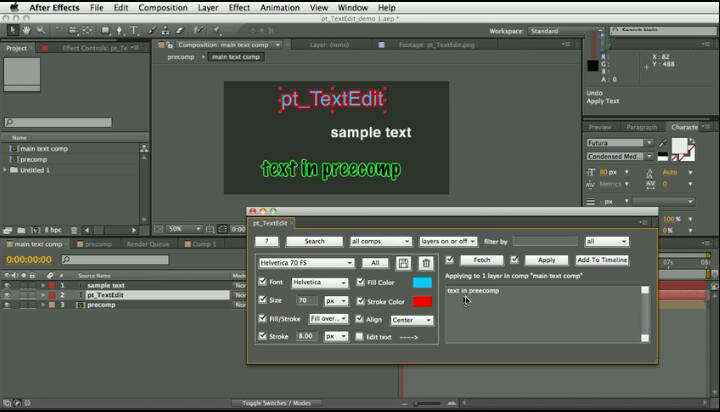Toggle the Fill Color checkbox
Image resolution: width=720 pixels, height=412 pixels.
(360, 282)
